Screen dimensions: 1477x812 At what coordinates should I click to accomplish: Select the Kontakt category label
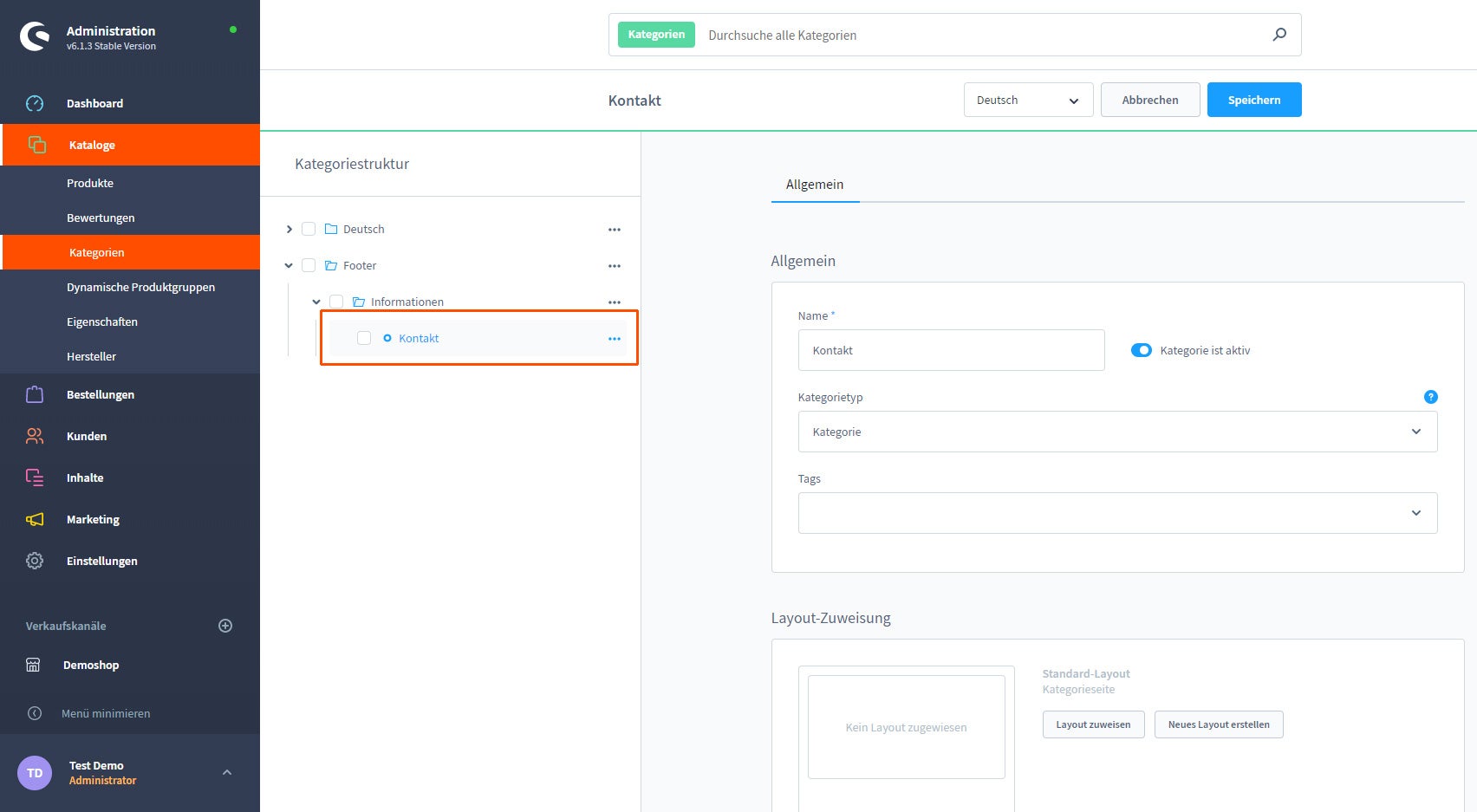pos(419,338)
